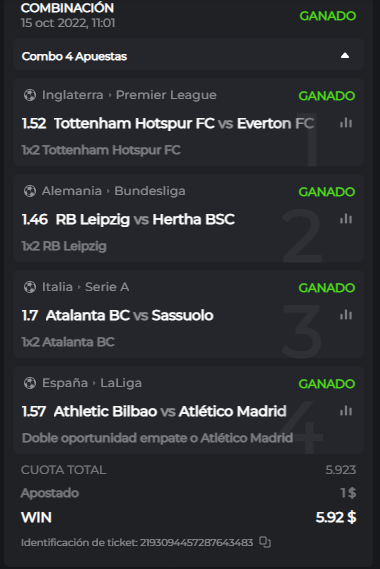Click football icon beside Inglaterra Premier League

(30, 95)
